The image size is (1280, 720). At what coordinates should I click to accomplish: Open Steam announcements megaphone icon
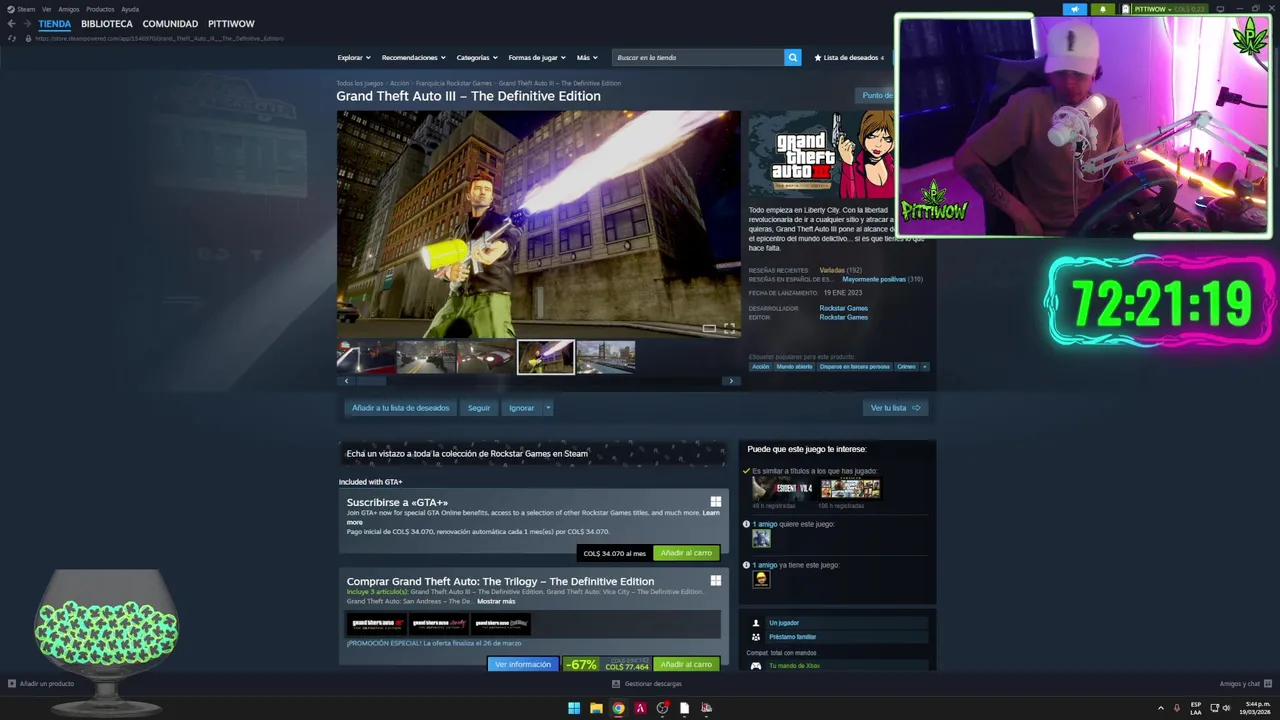[x=1075, y=9]
